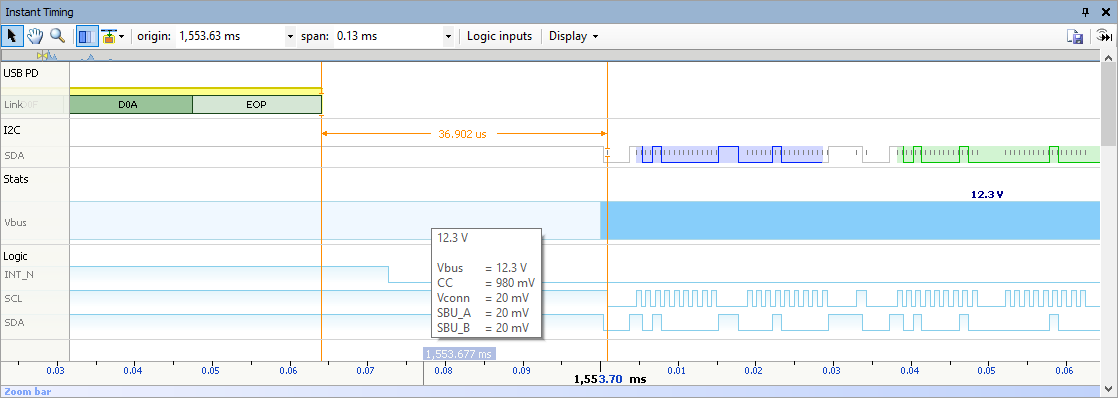1118x398 pixels.
Task: Click the save capture icon
Action: tap(1075, 36)
